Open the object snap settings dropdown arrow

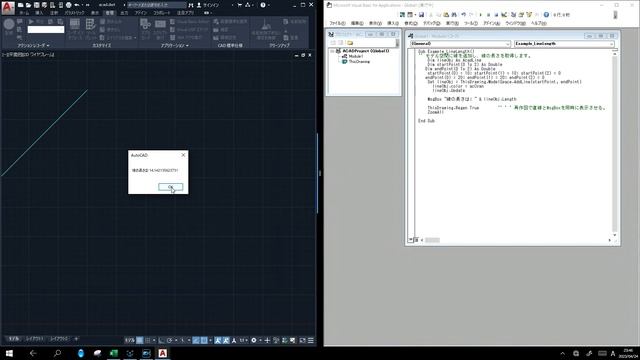(x=210, y=340)
